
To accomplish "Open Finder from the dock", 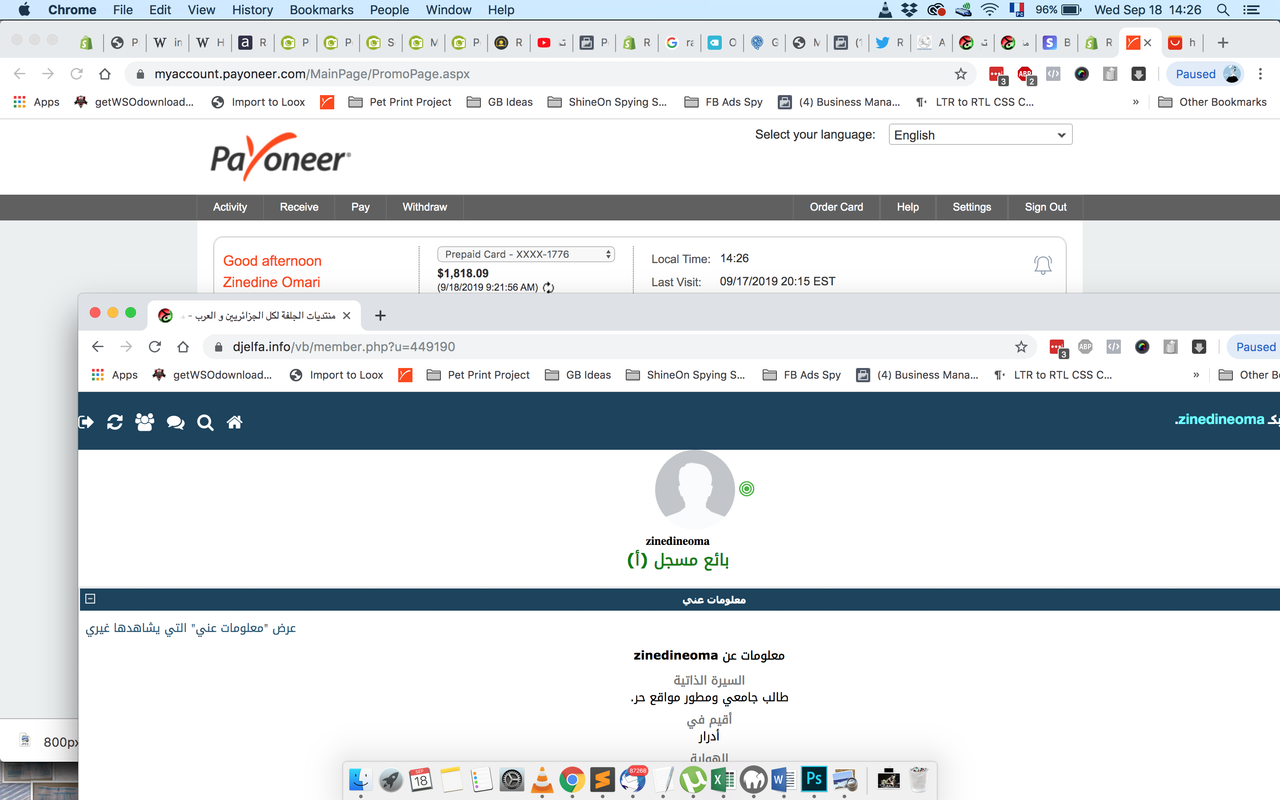I will click(361, 779).
